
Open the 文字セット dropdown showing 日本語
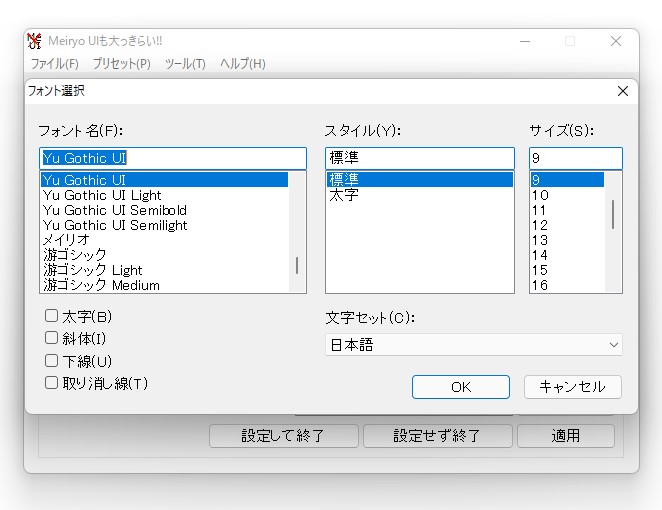pos(474,345)
